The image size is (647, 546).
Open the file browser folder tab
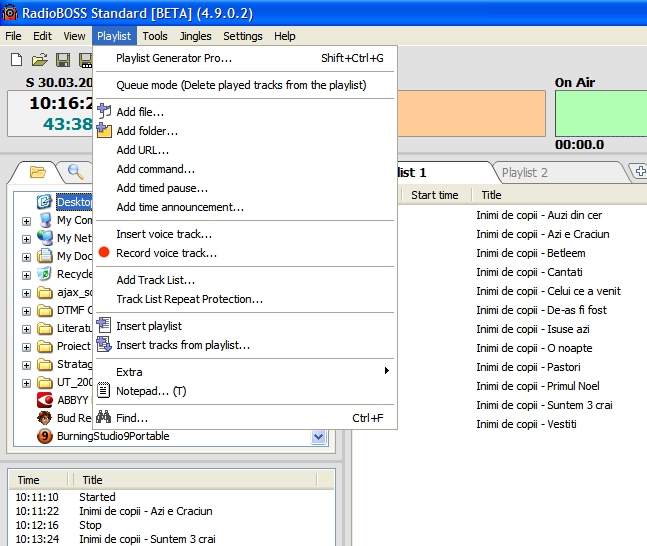(38, 172)
